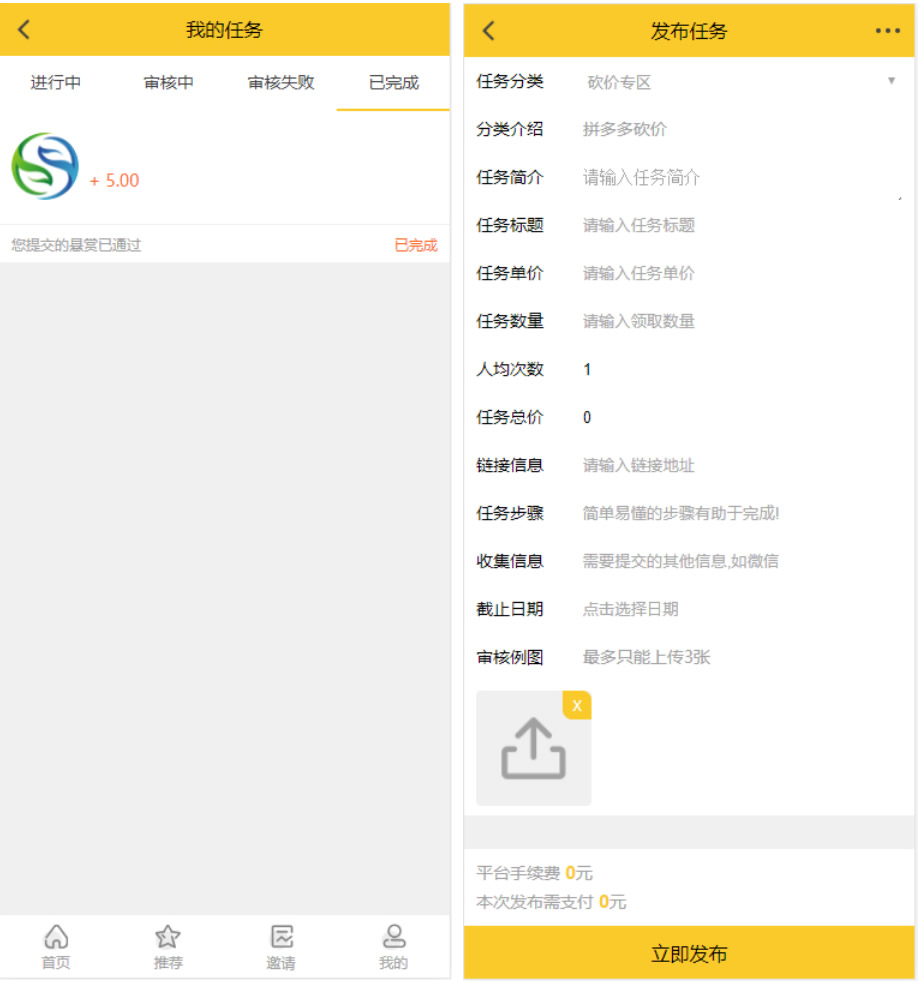Tap the 已完成 status label on the task
Viewport: 918px width, 983px height.
[418, 244]
